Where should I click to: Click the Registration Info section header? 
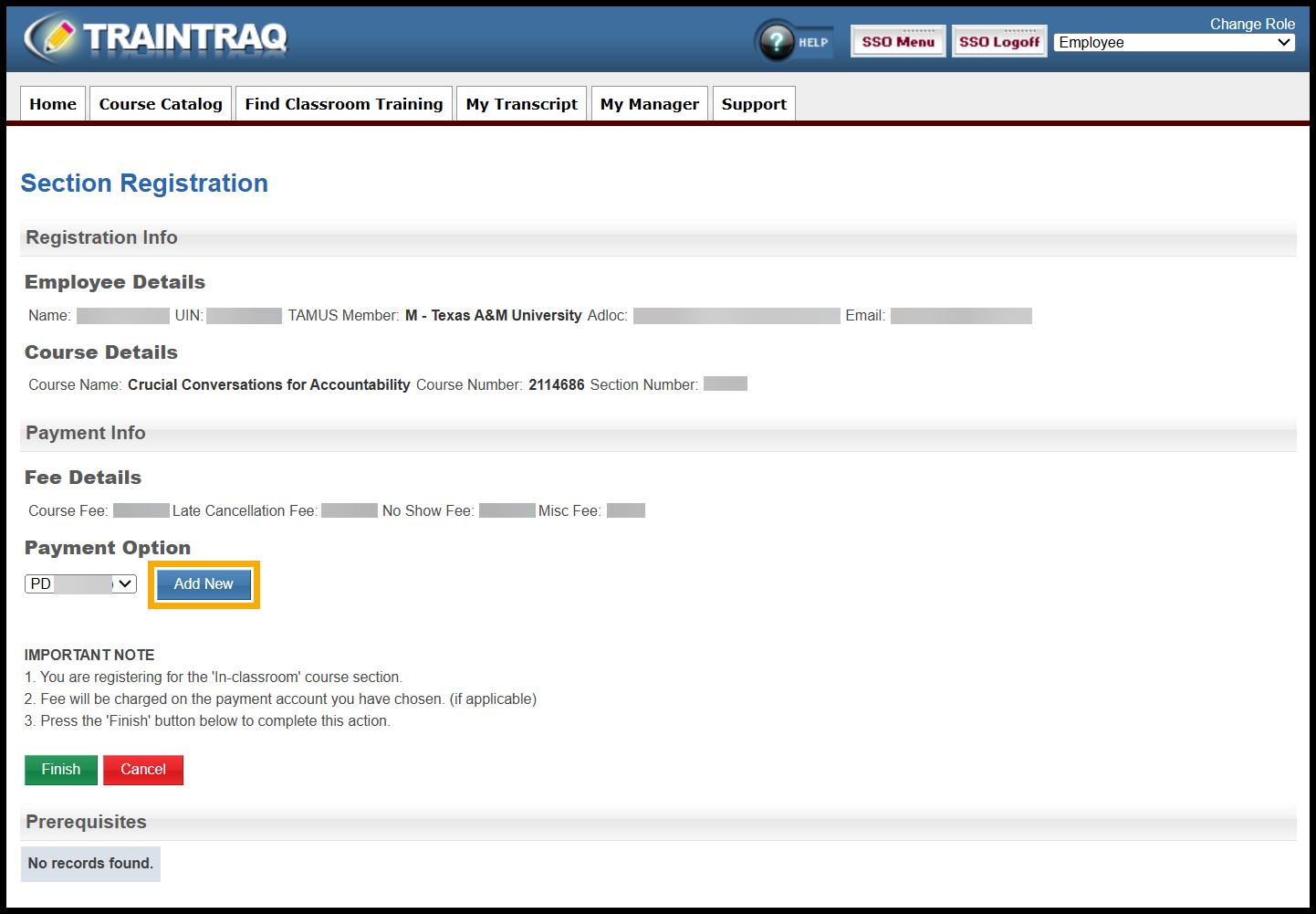click(x=101, y=237)
